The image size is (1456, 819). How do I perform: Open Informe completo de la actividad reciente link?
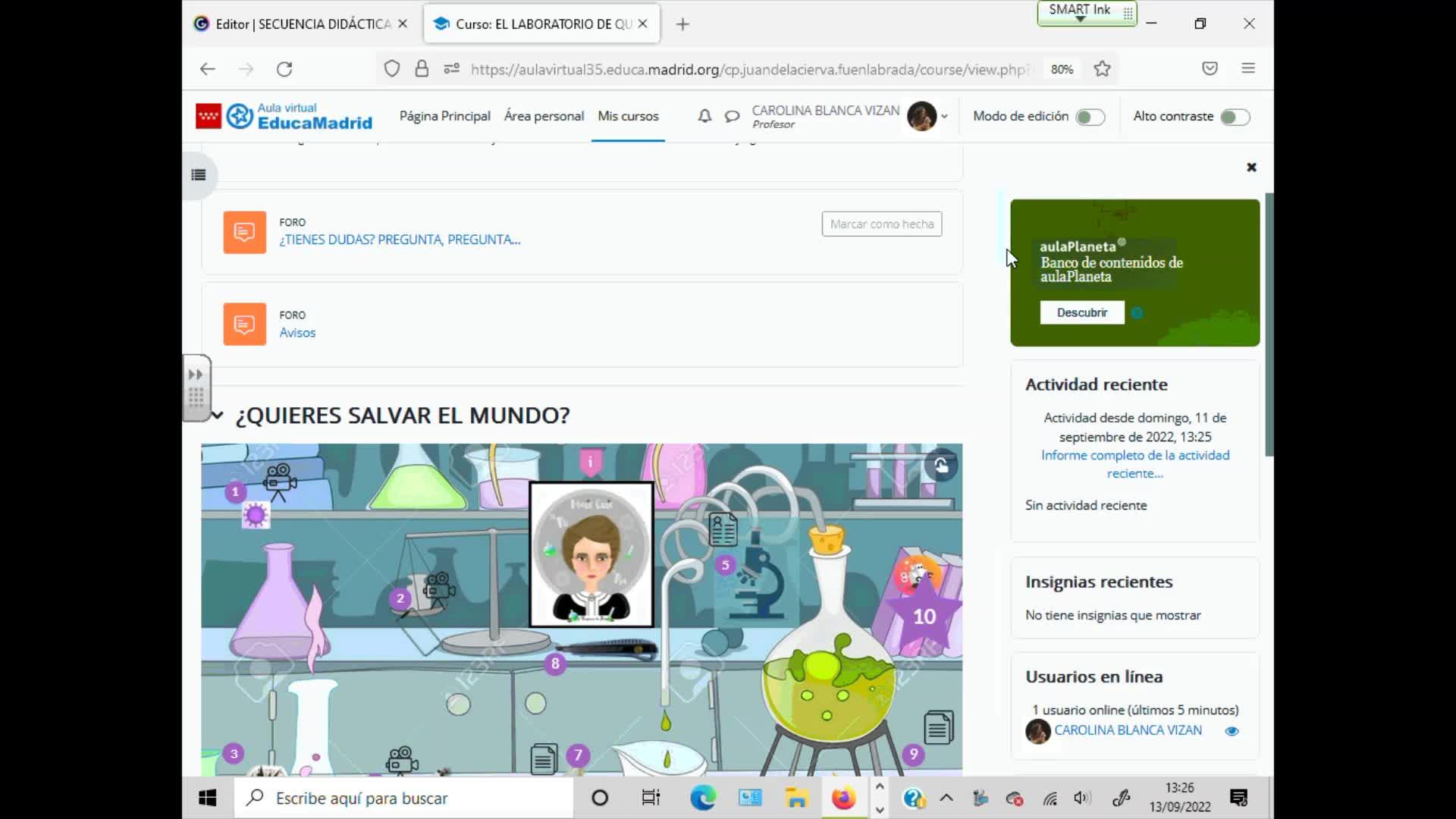[1135, 464]
